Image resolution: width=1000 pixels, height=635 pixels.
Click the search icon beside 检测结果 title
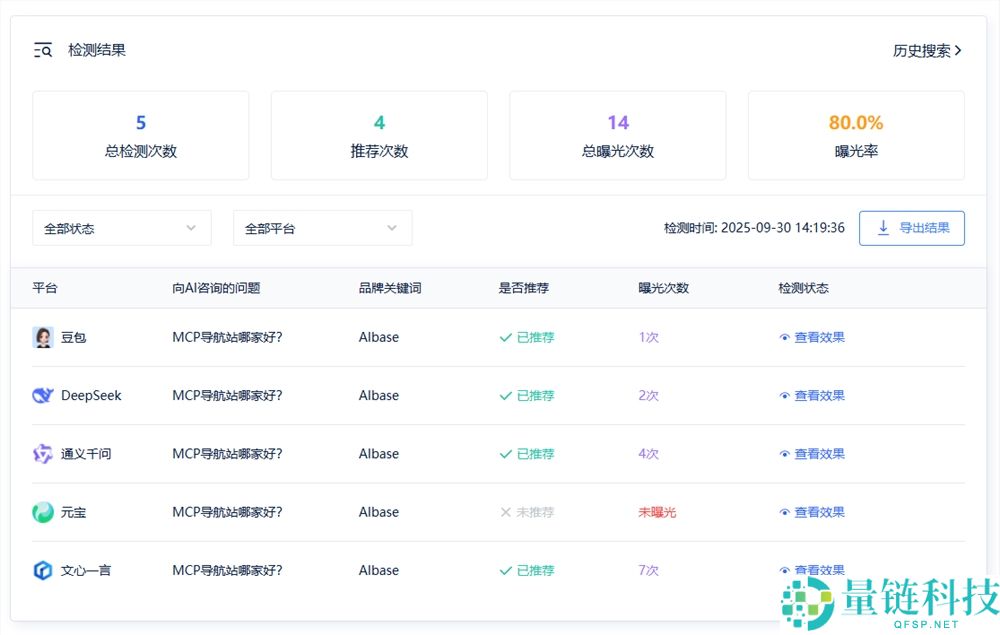(41, 49)
